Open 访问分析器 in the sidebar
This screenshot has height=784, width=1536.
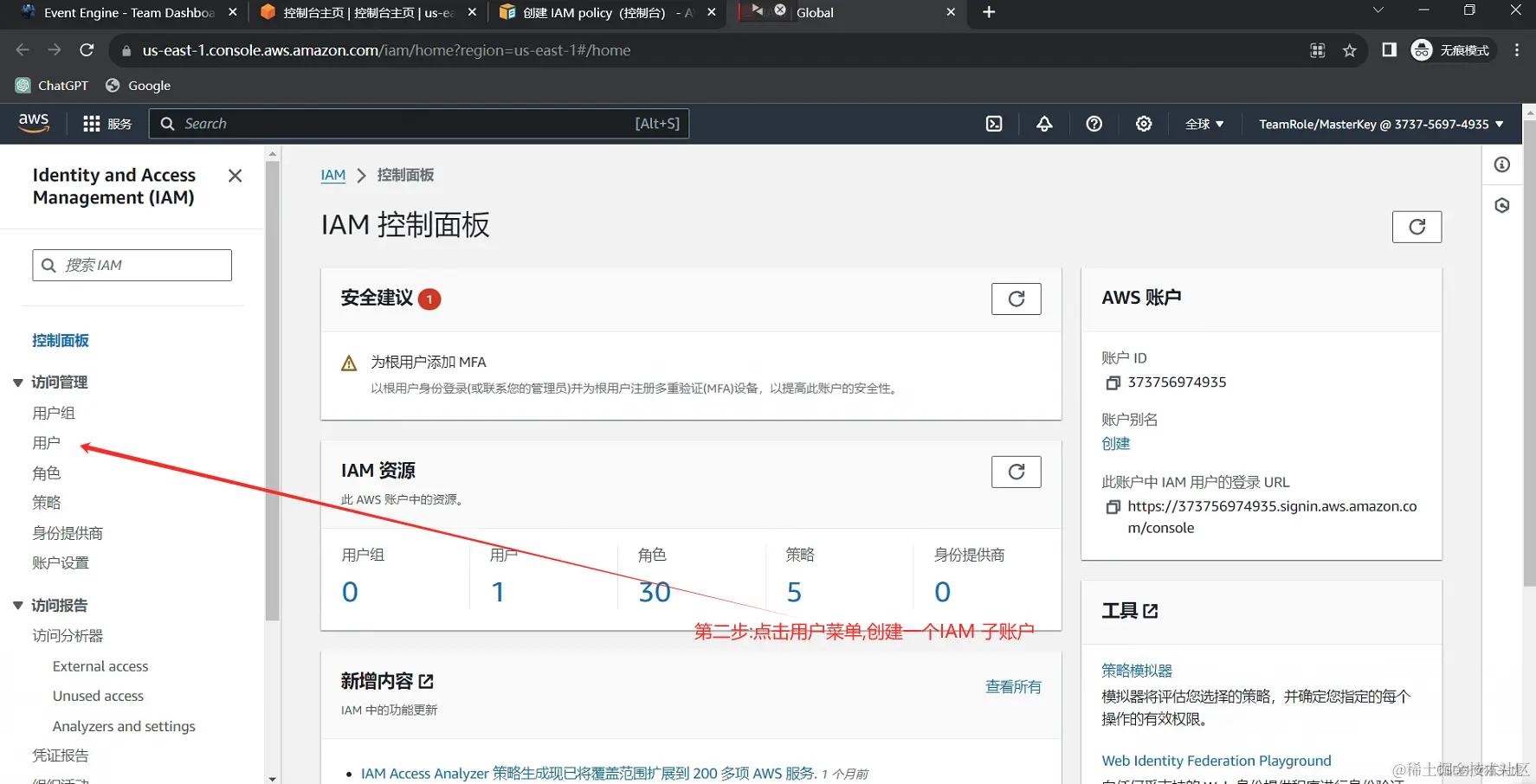(68, 636)
